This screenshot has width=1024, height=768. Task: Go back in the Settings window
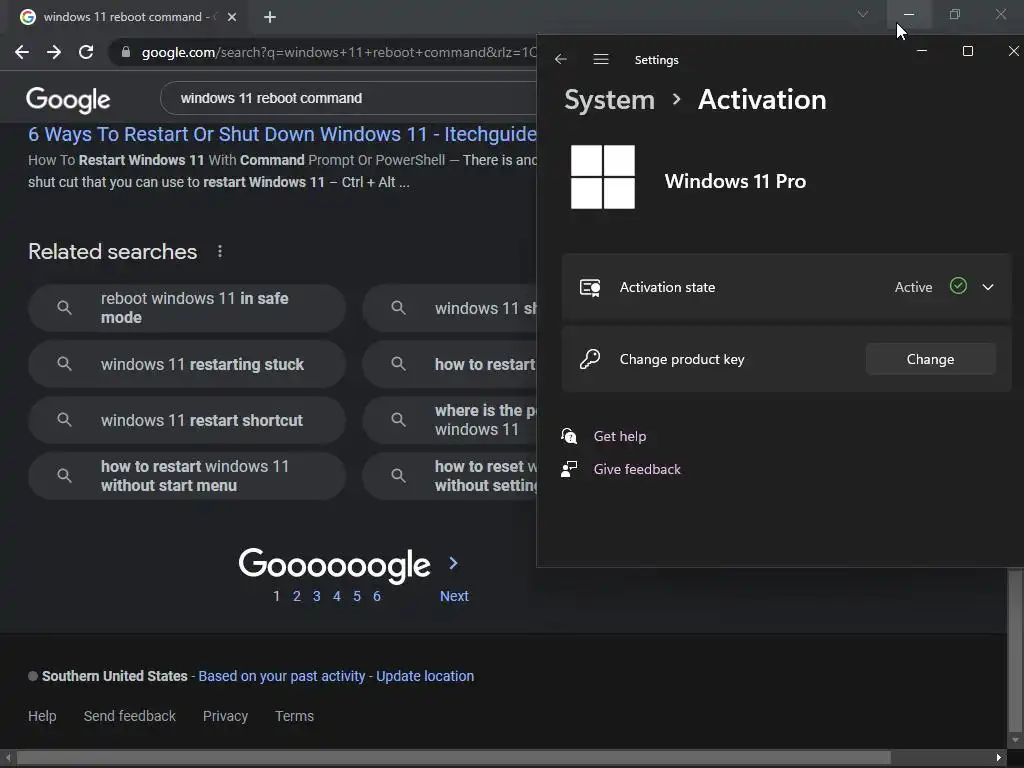tap(560, 59)
